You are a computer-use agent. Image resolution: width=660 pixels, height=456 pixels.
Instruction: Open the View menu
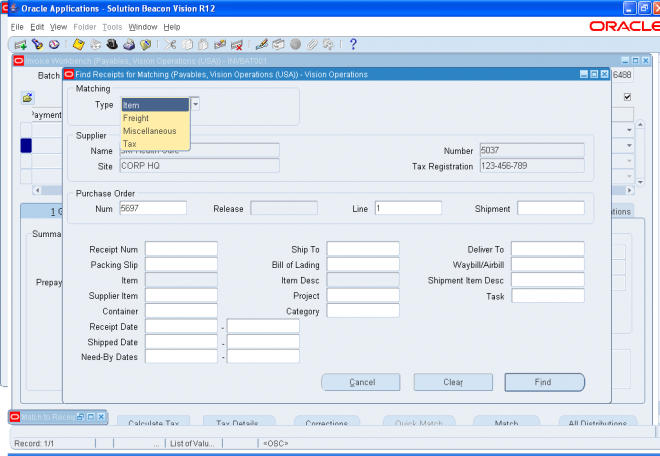point(59,27)
